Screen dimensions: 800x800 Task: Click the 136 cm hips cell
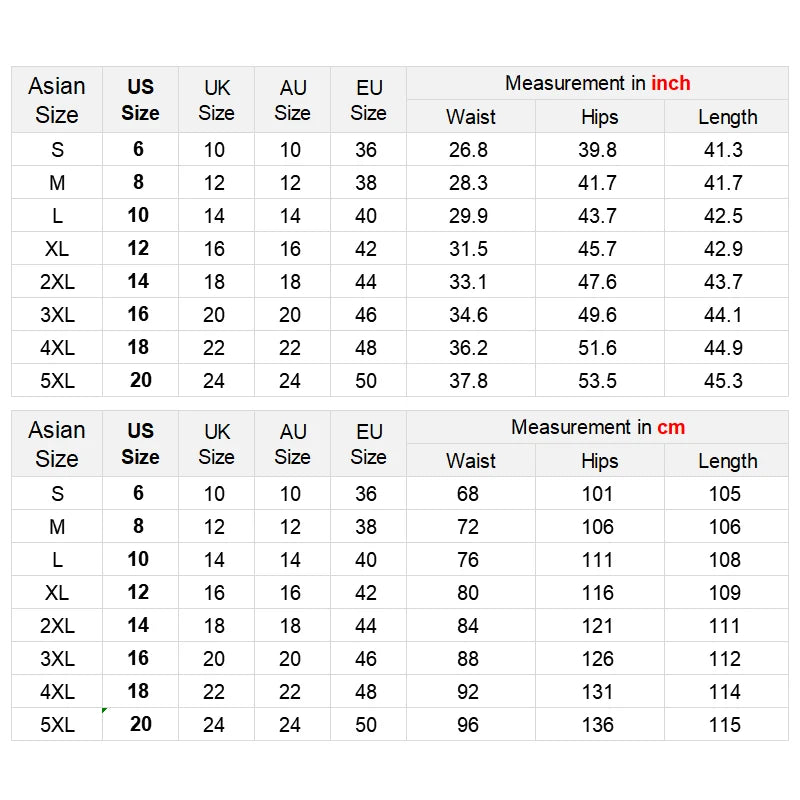point(597,725)
